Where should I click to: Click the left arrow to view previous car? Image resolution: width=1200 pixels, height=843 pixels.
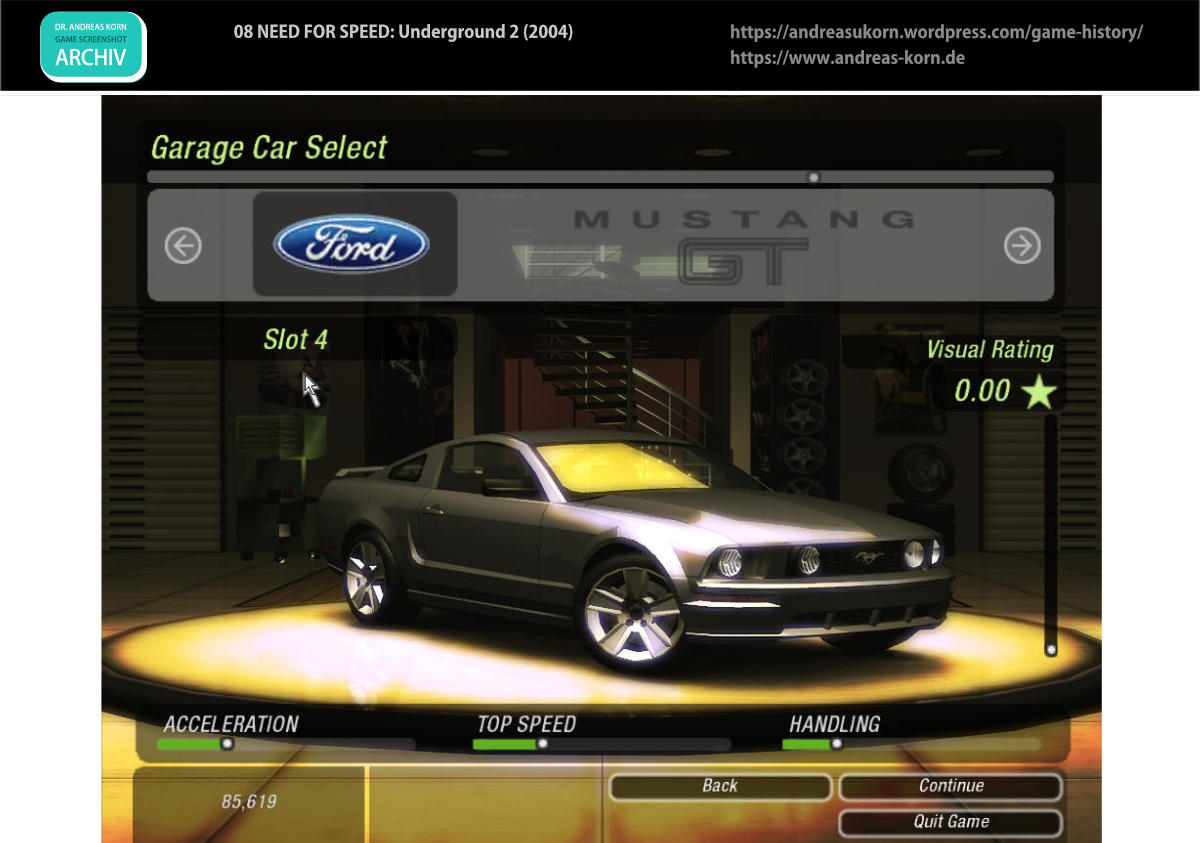183,245
